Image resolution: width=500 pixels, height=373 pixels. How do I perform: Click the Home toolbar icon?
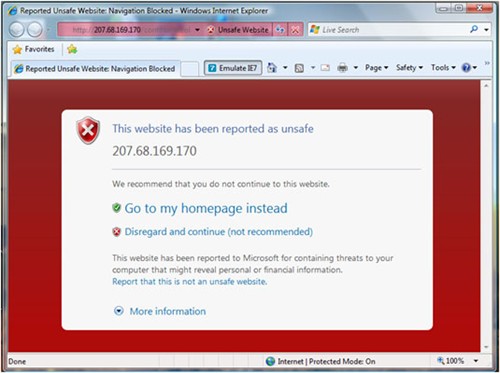pyautogui.click(x=272, y=68)
